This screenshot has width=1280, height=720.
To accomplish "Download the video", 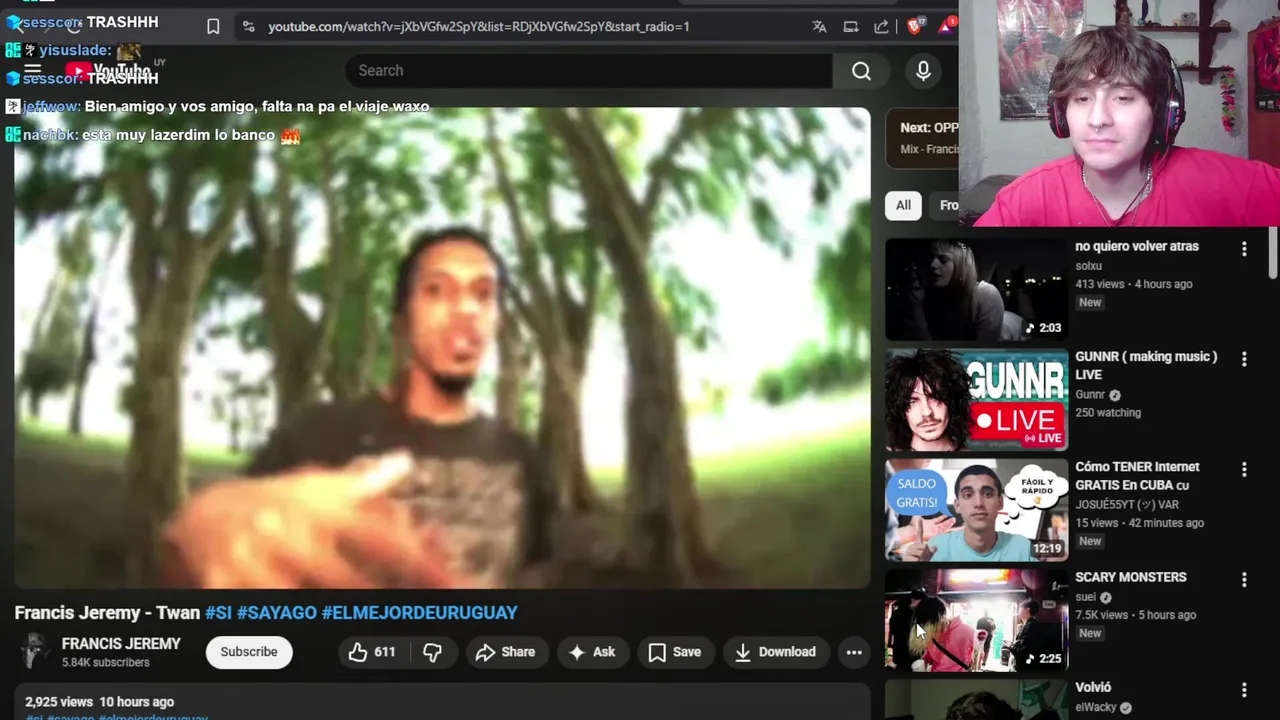I will pos(775,652).
